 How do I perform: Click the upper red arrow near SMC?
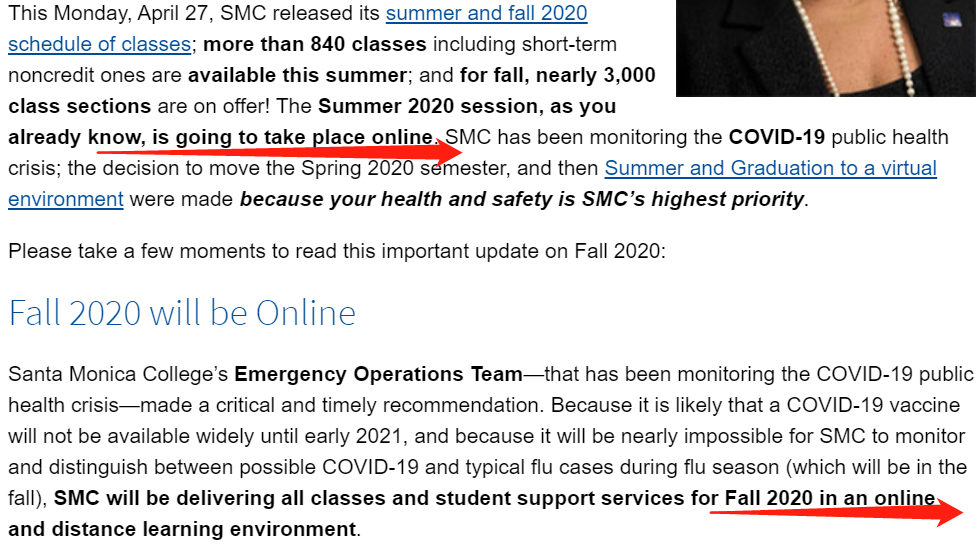coord(350,148)
